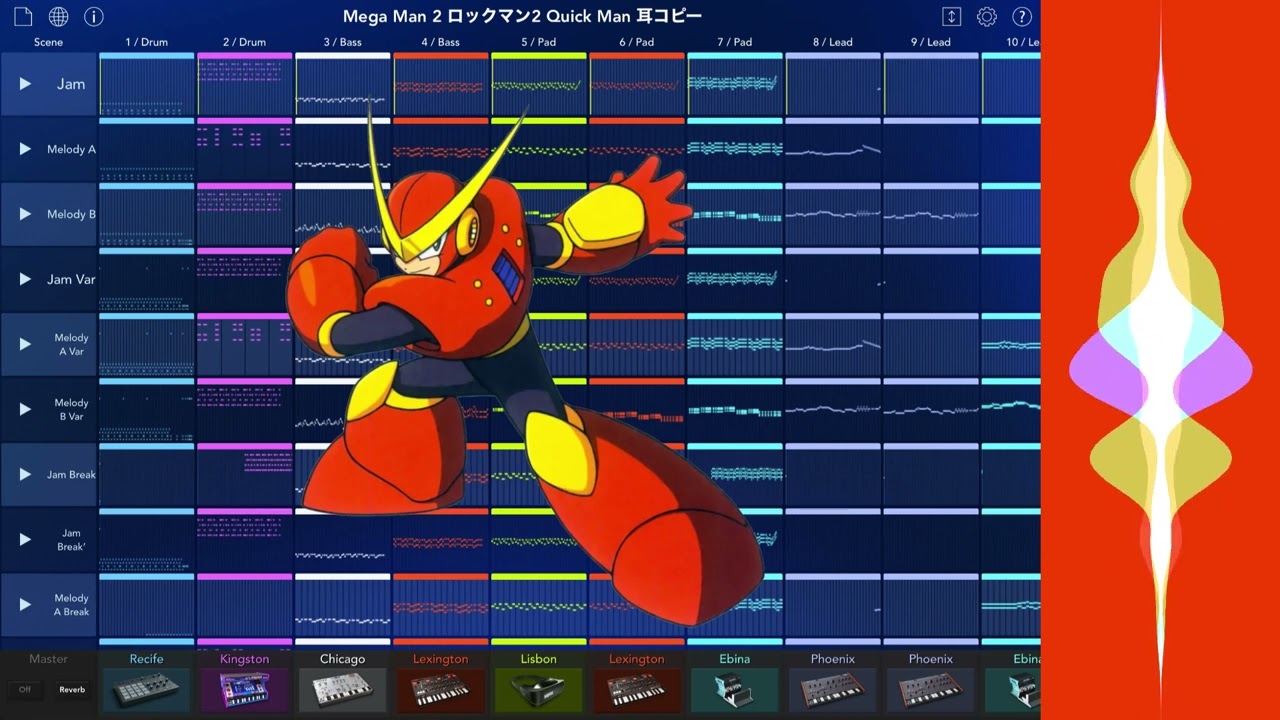Select the Jam Break clip on track 2 Drum

[x=244, y=474]
